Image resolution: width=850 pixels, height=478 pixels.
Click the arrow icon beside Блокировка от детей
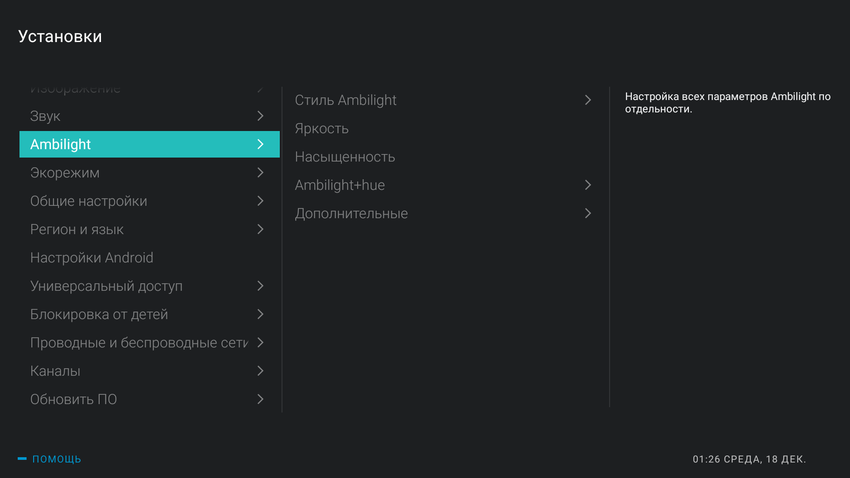click(x=260, y=314)
